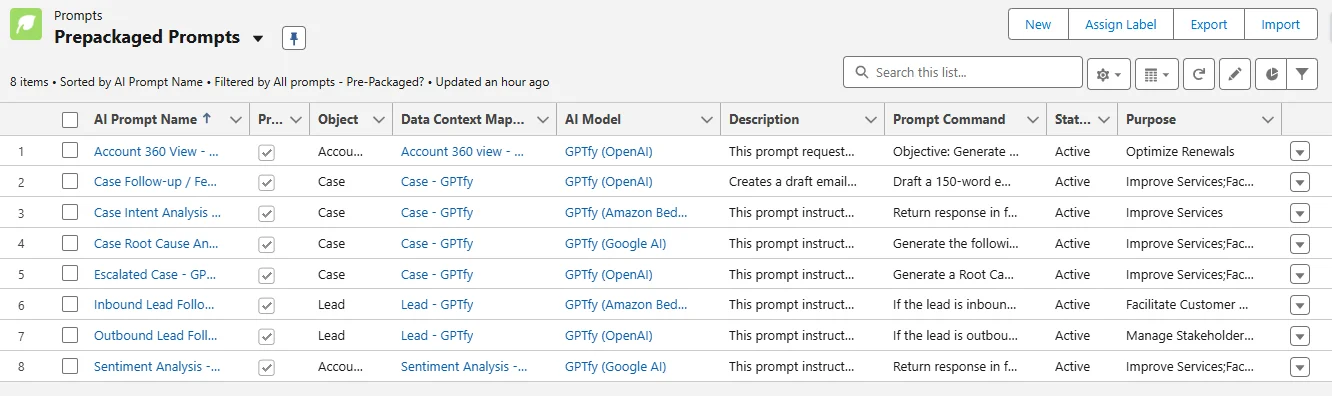Image resolution: width=1332 pixels, height=396 pixels.
Task: Tick row checkbox for Sentiment Analysis prompt
Action: [70, 367]
